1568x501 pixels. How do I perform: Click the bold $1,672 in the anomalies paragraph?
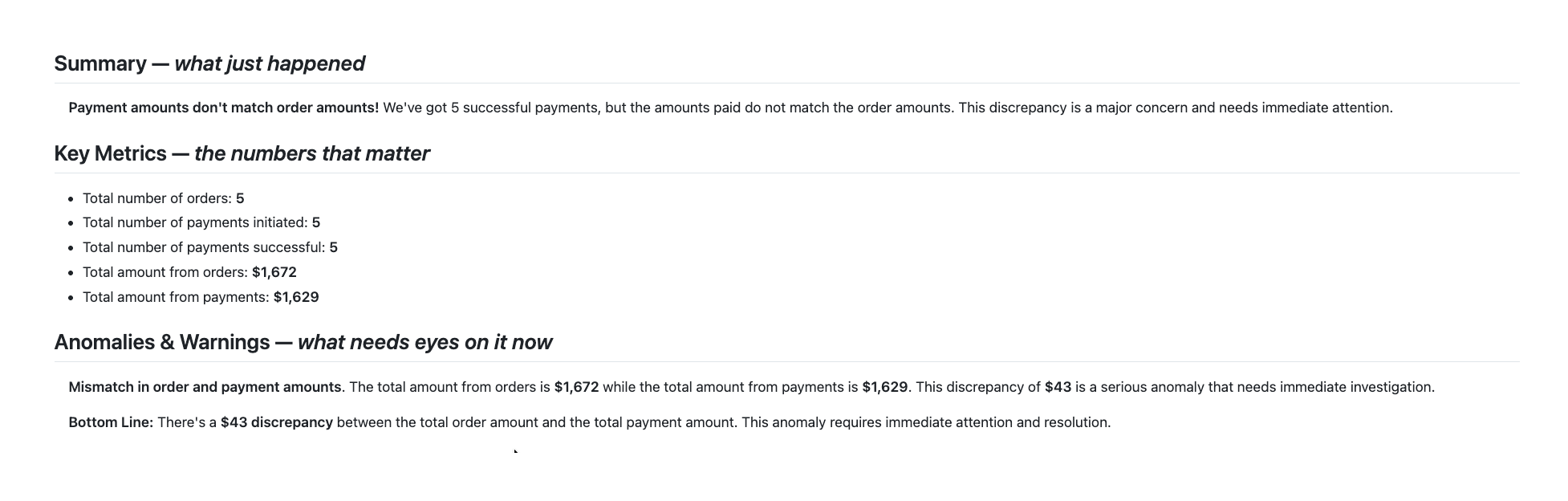[576, 387]
